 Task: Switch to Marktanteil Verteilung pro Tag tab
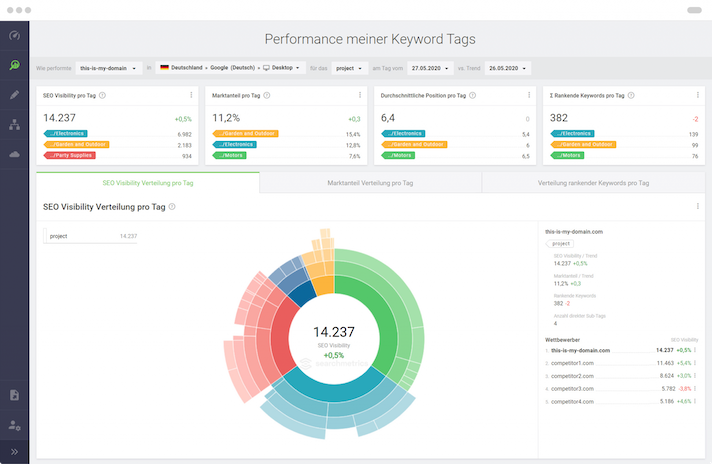click(x=370, y=183)
